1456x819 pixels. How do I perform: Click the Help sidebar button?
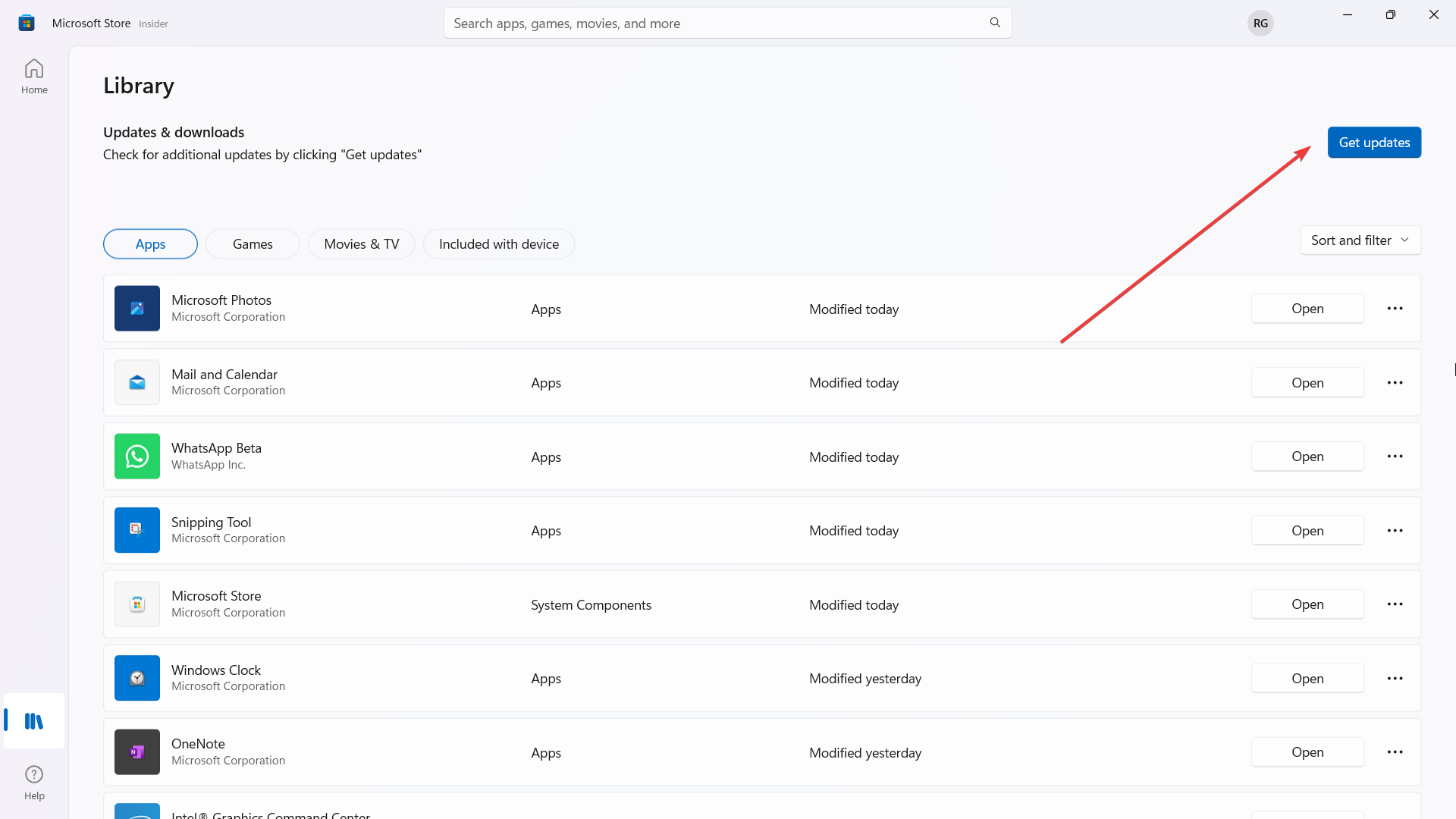point(34,782)
